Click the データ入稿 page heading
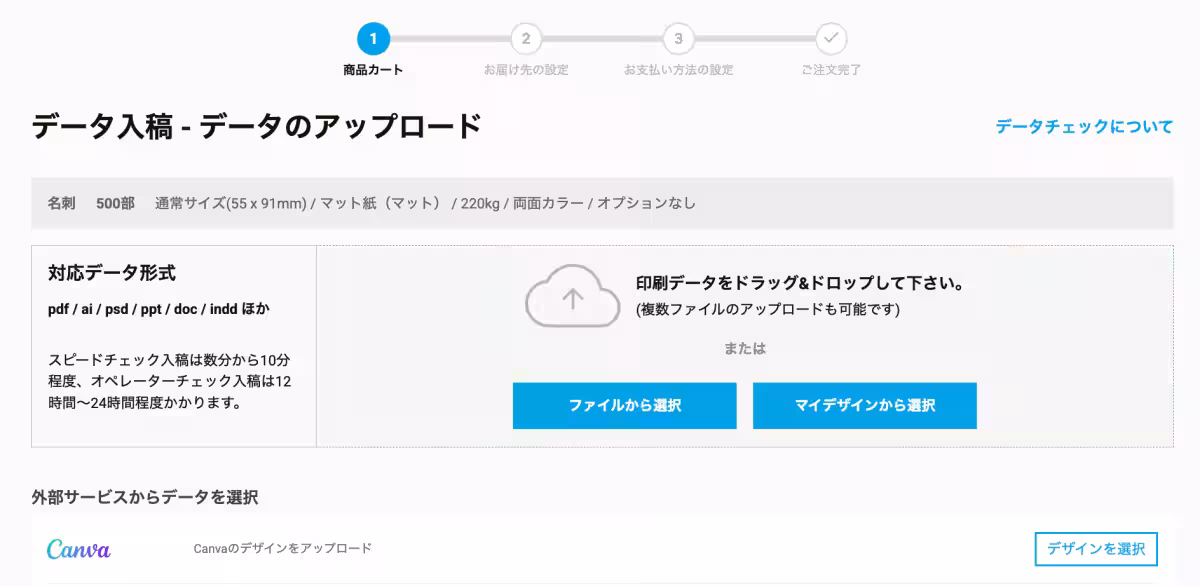The width and height of the screenshot is (1200, 586). tap(254, 126)
